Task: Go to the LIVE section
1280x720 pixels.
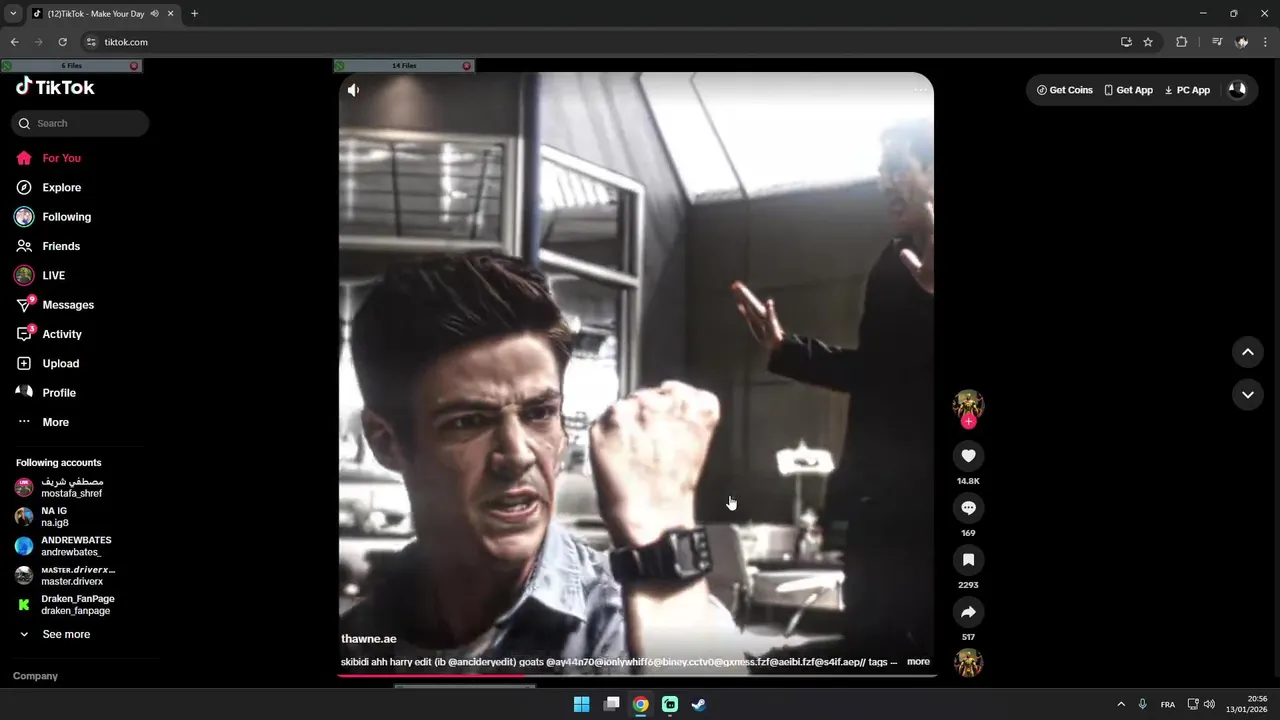Action: (x=40, y=275)
